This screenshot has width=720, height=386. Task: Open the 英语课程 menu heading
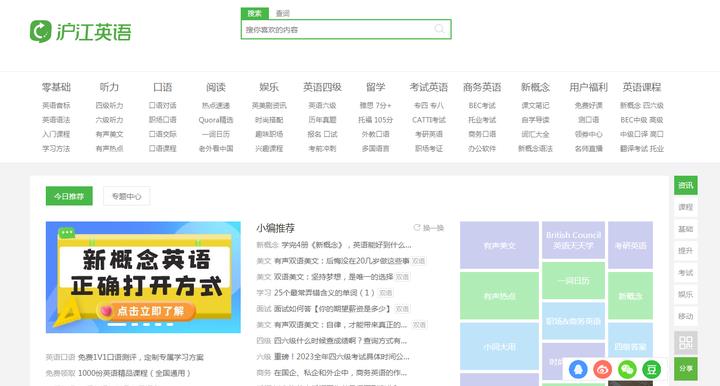(642, 87)
